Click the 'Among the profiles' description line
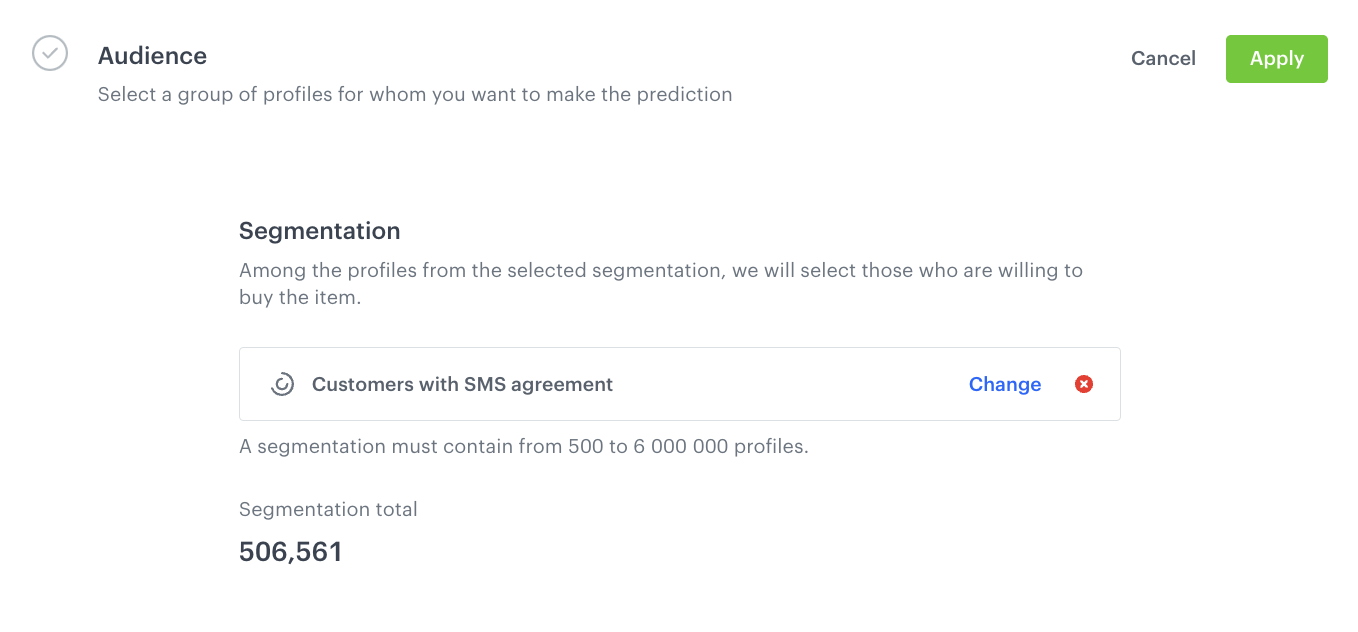Screen dimensions: 1358x632 tap(660, 270)
